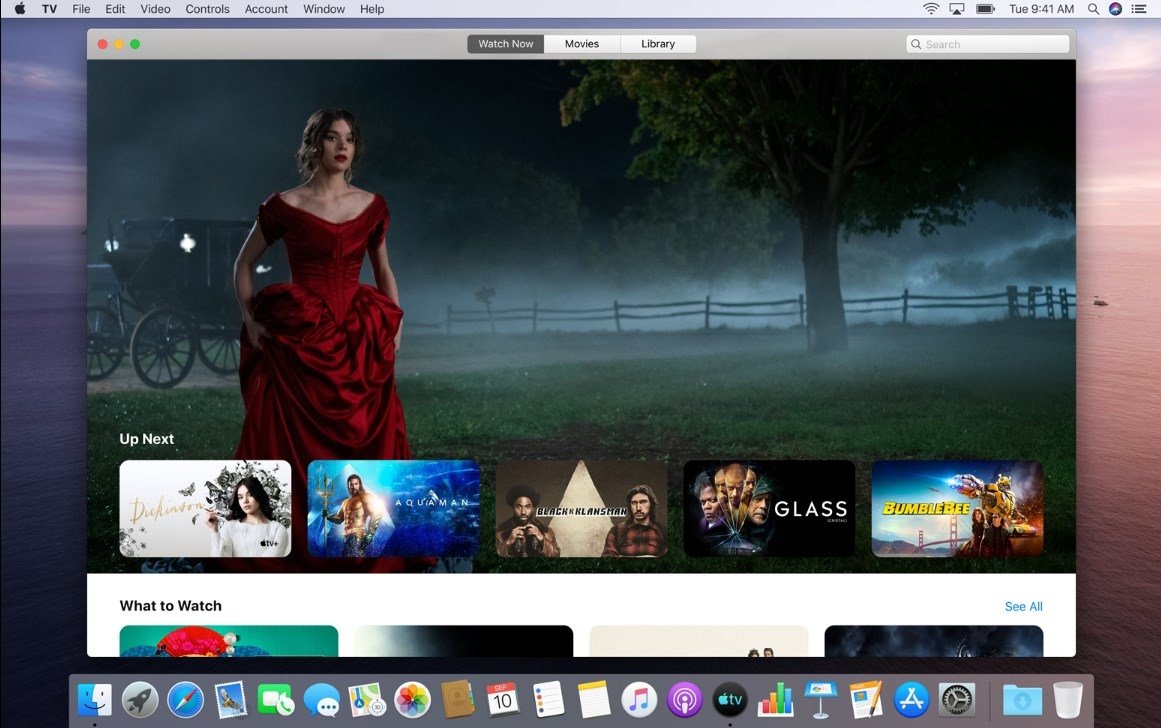Open the Help menu
The width and height of the screenshot is (1161, 728).
(372, 9)
